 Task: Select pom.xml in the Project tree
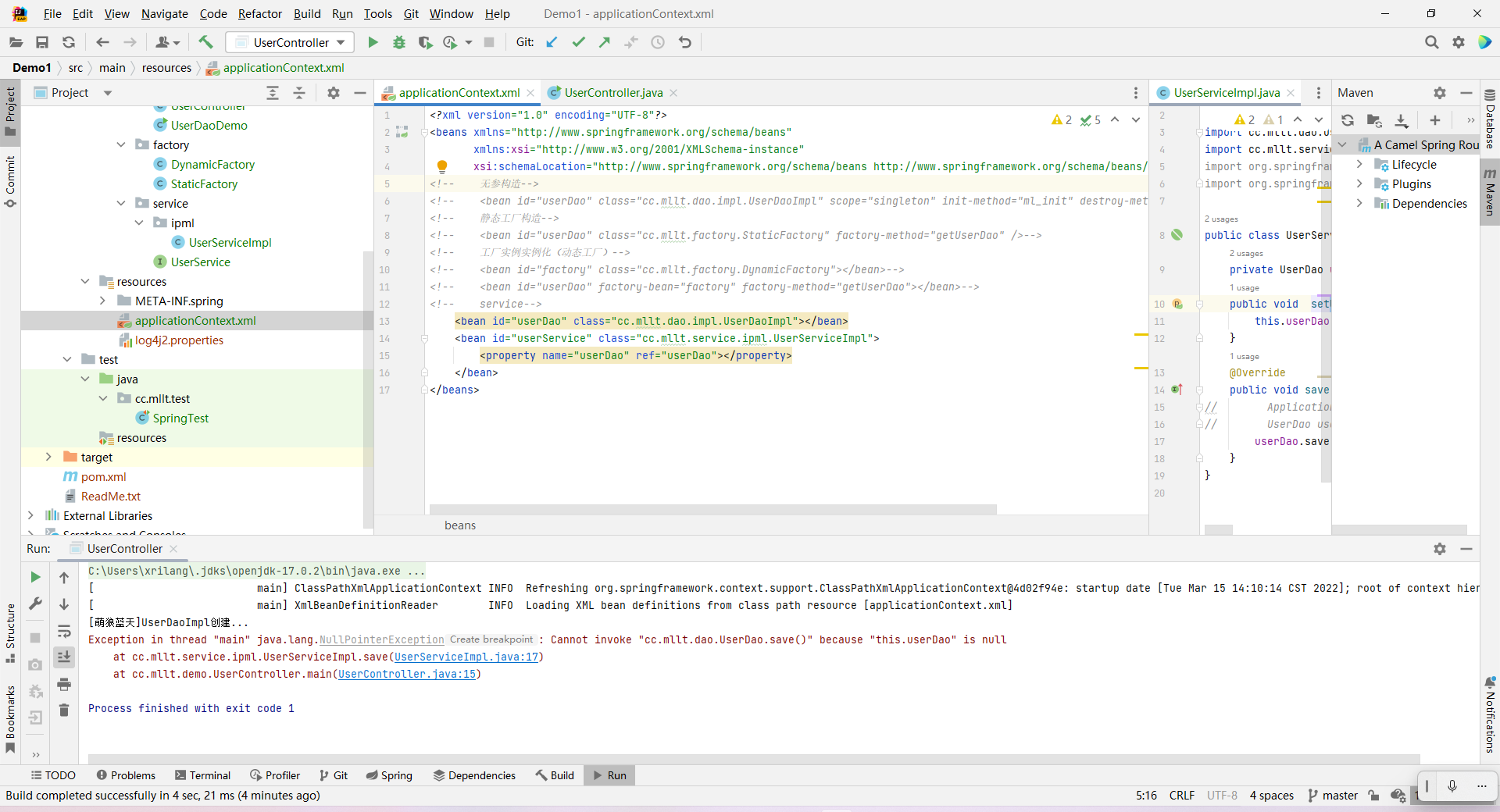(x=103, y=476)
